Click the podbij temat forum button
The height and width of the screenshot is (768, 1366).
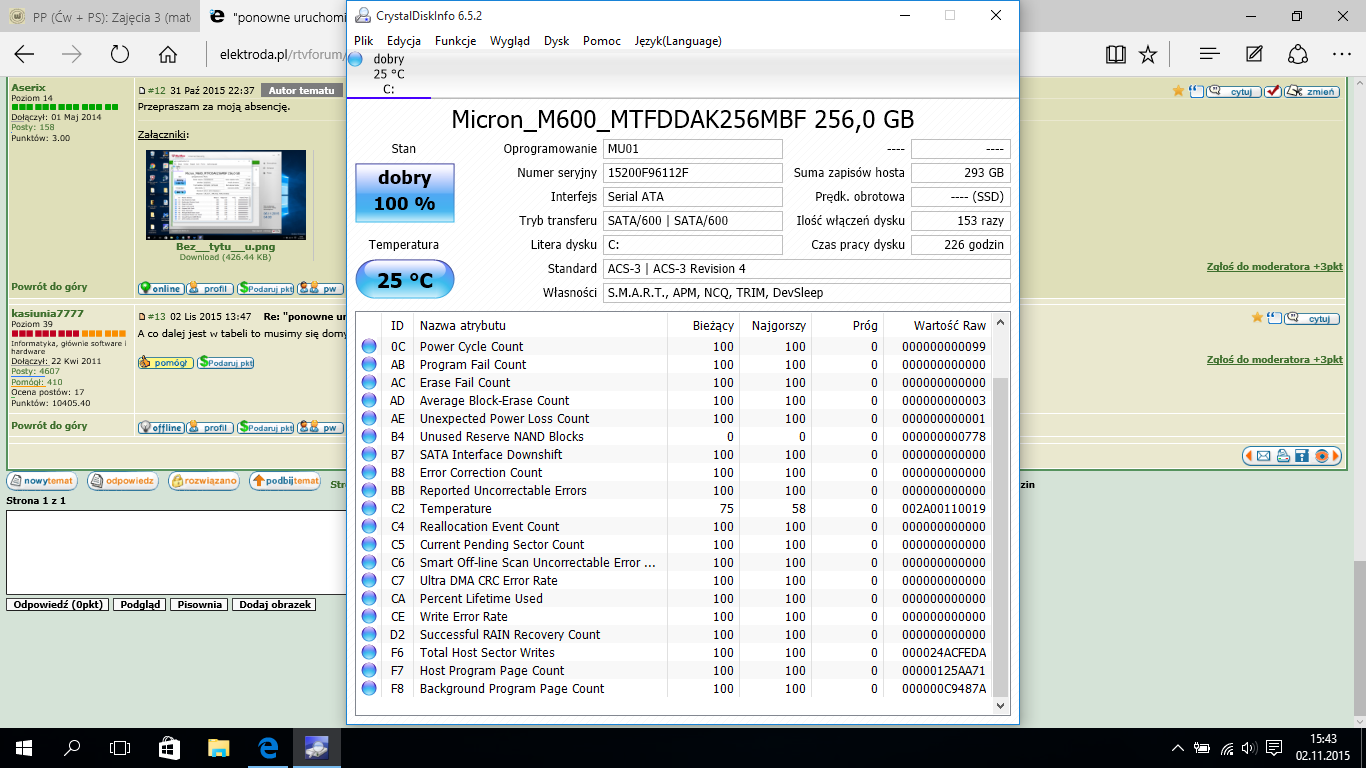coord(285,481)
